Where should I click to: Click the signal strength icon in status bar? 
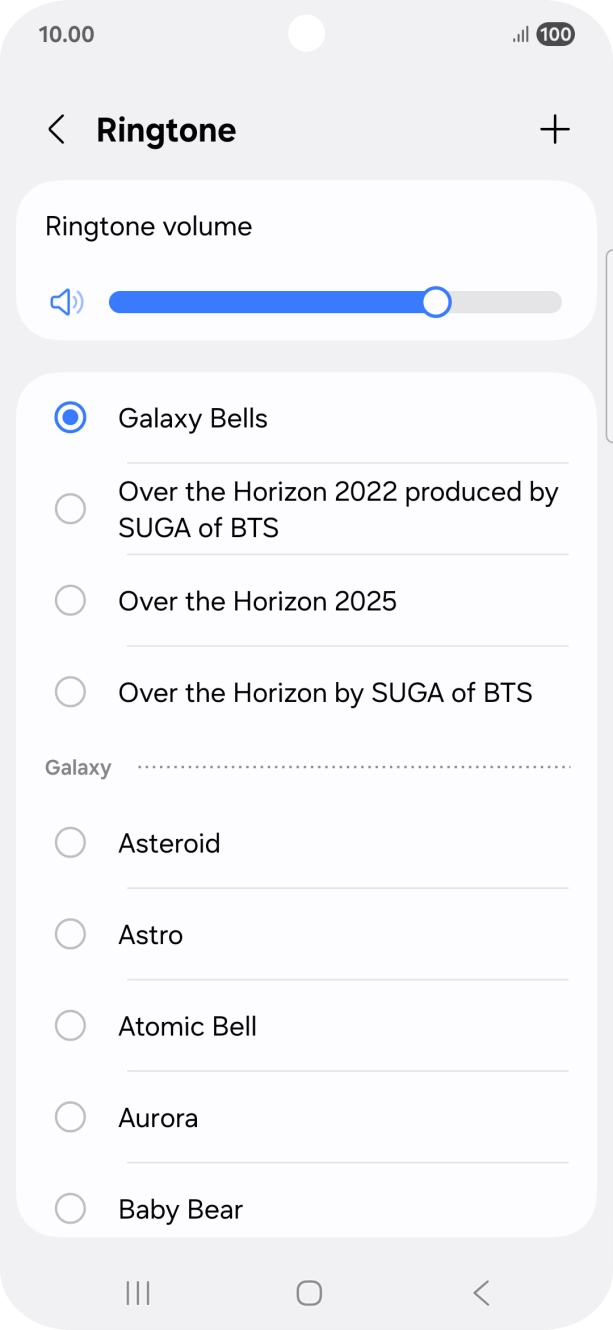[519, 33]
